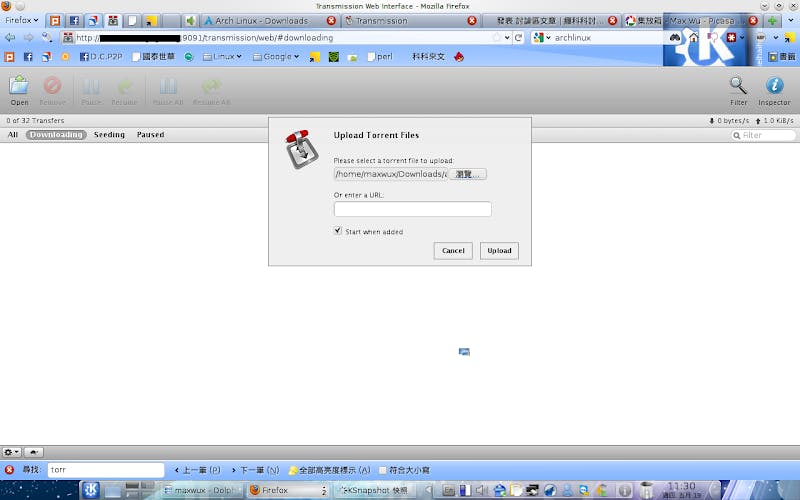Image resolution: width=800 pixels, height=500 pixels.
Task: Click find Previous (上一筆) button
Action: click(x=197, y=470)
